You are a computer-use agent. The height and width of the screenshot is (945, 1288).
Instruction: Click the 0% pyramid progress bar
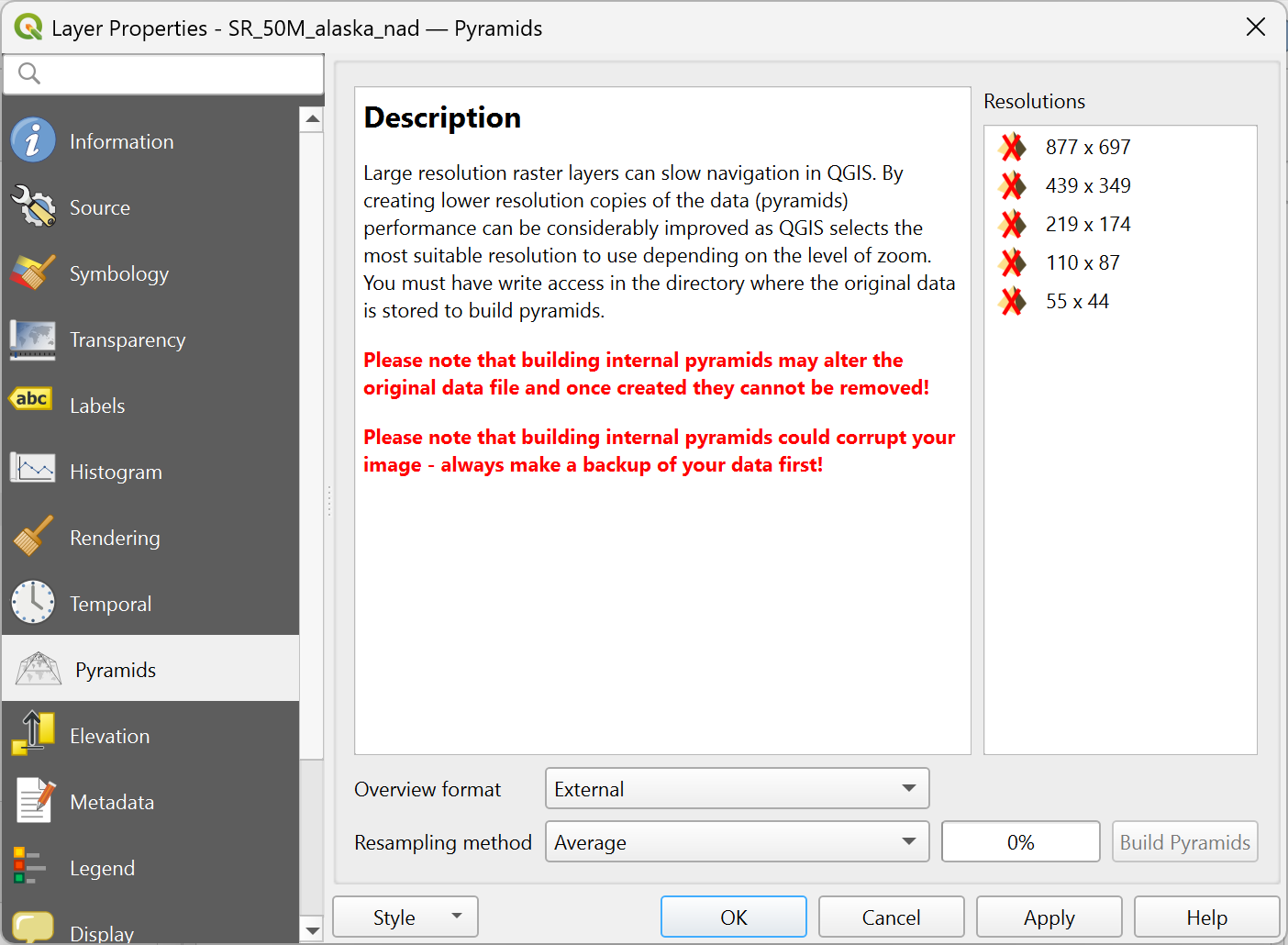(1020, 842)
